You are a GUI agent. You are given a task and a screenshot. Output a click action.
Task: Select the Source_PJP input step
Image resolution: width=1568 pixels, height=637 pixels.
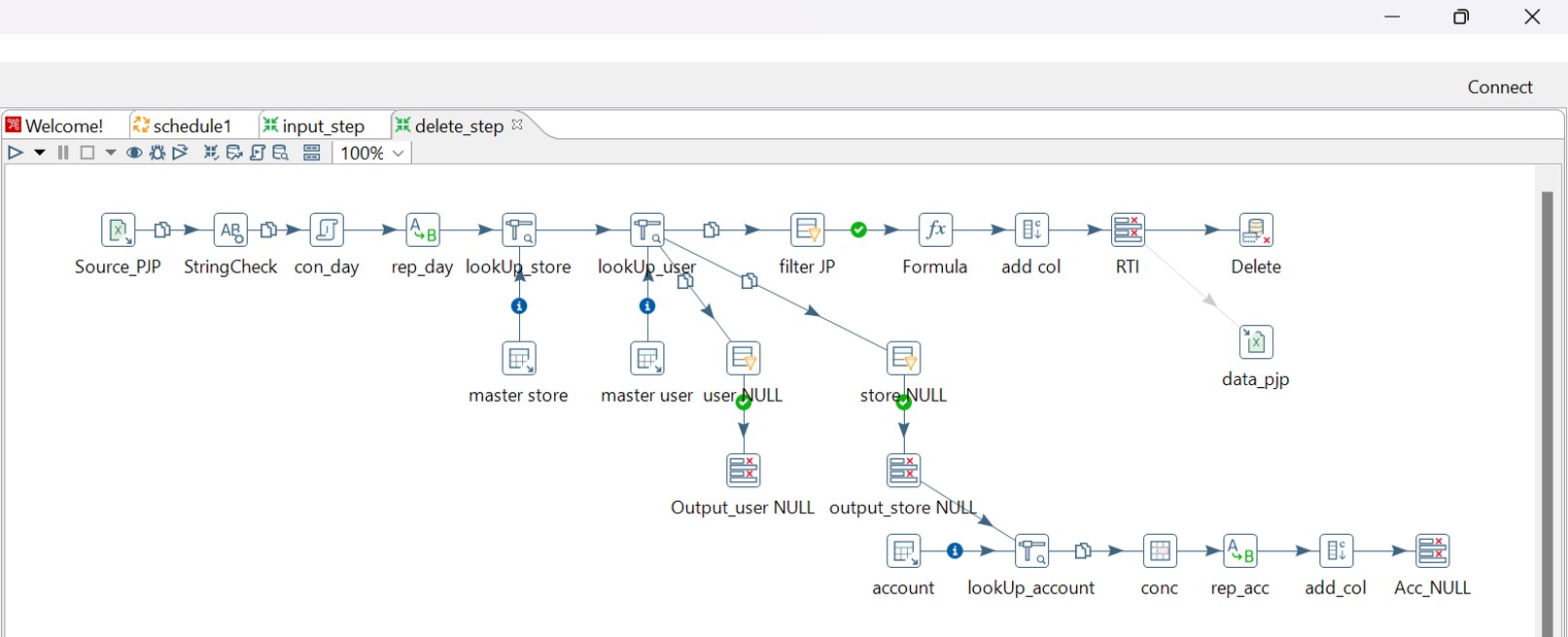tap(119, 230)
